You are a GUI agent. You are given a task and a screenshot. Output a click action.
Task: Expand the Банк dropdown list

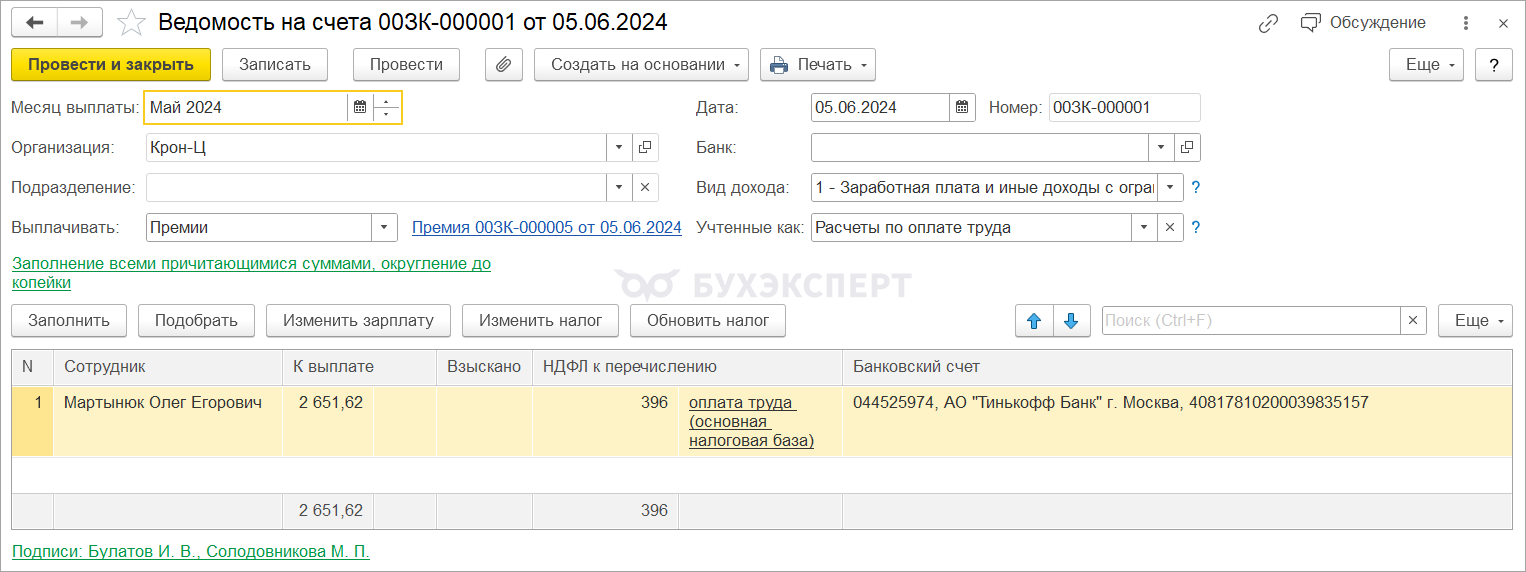1161,148
